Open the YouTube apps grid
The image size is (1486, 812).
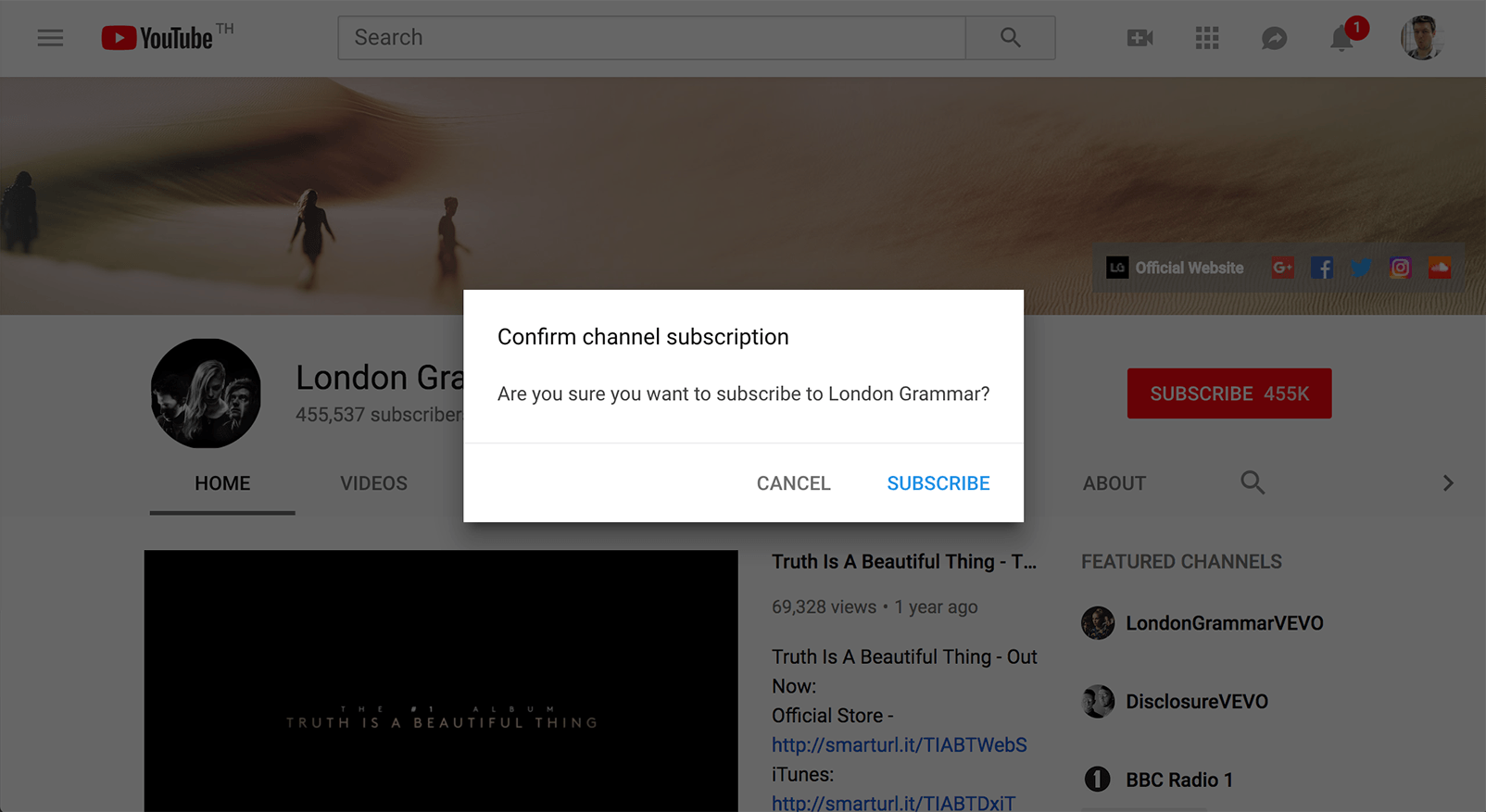(1206, 38)
